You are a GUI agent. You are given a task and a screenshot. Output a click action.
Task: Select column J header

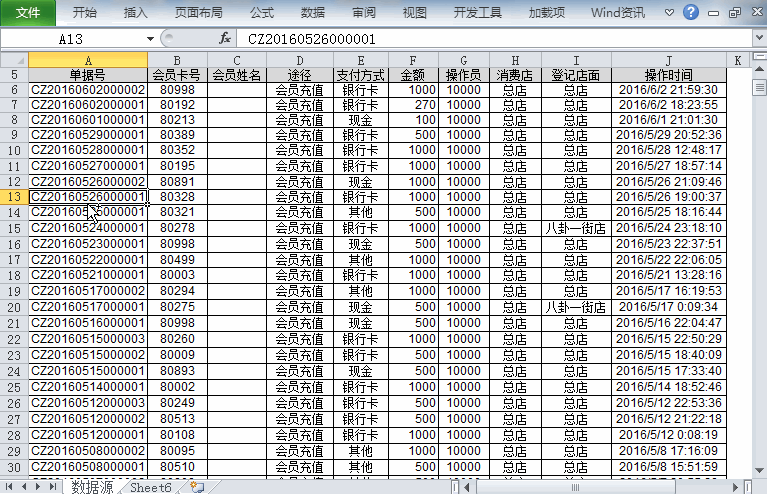pos(669,60)
